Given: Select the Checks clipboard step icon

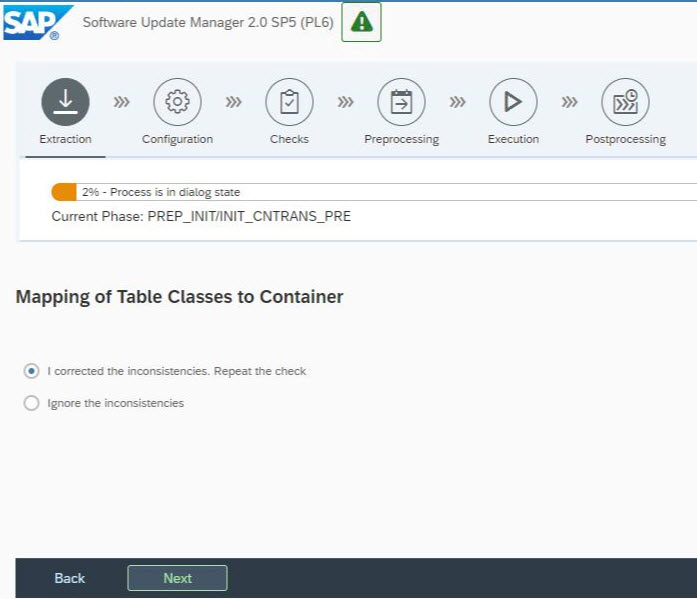Looking at the screenshot, I should [x=289, y=102].
